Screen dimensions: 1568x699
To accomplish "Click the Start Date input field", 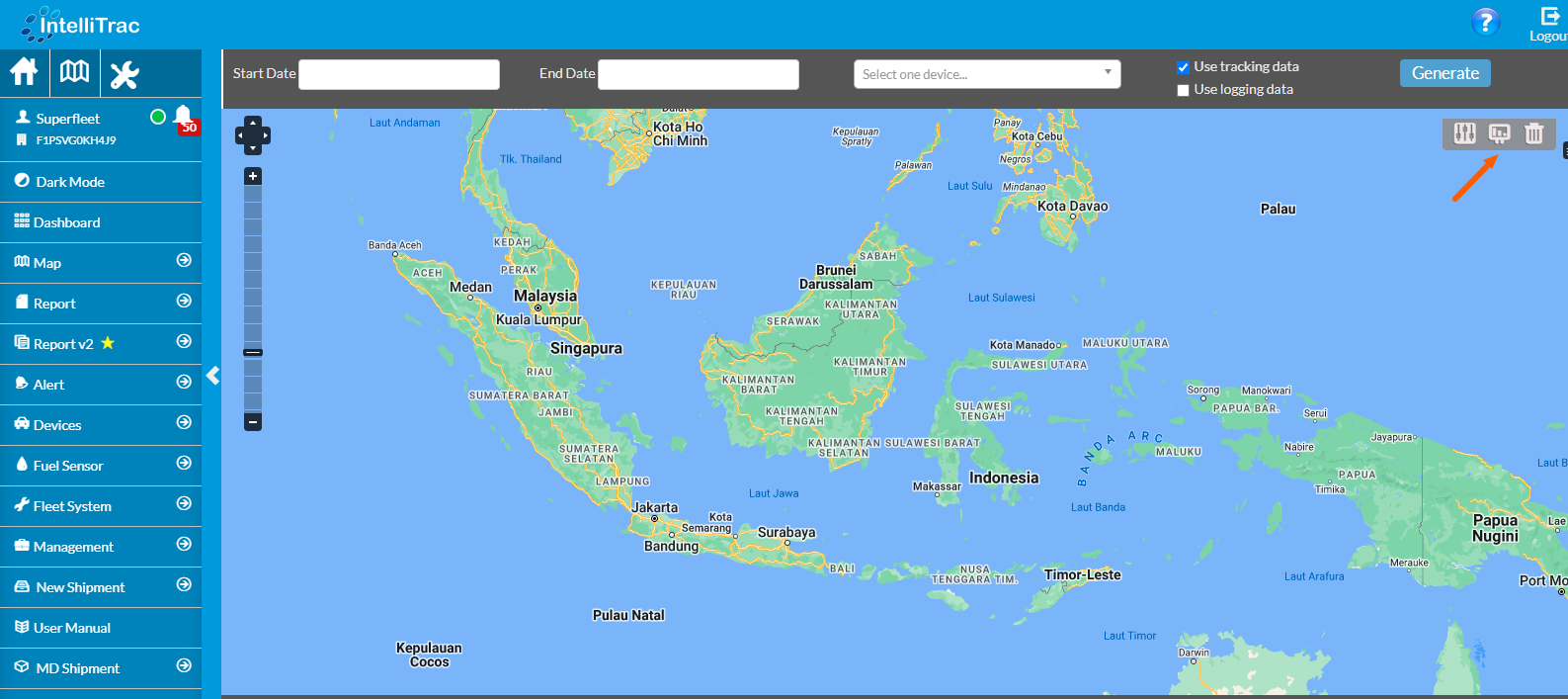I will pos(399,74).
